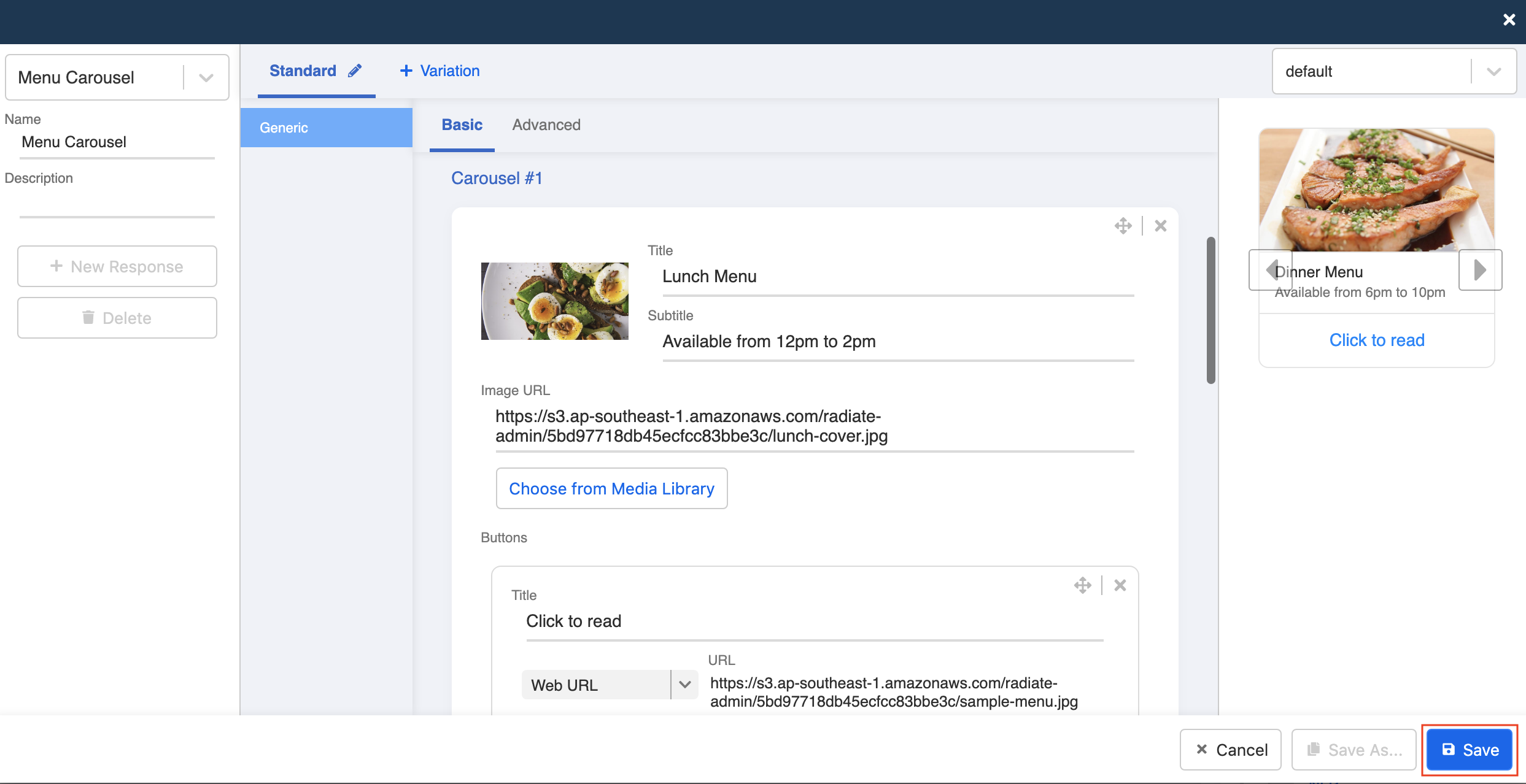The width and height of the screenshot is (1526, 784).
Task: Show previous card in the carousel preview
Action: coord(1271,270)
